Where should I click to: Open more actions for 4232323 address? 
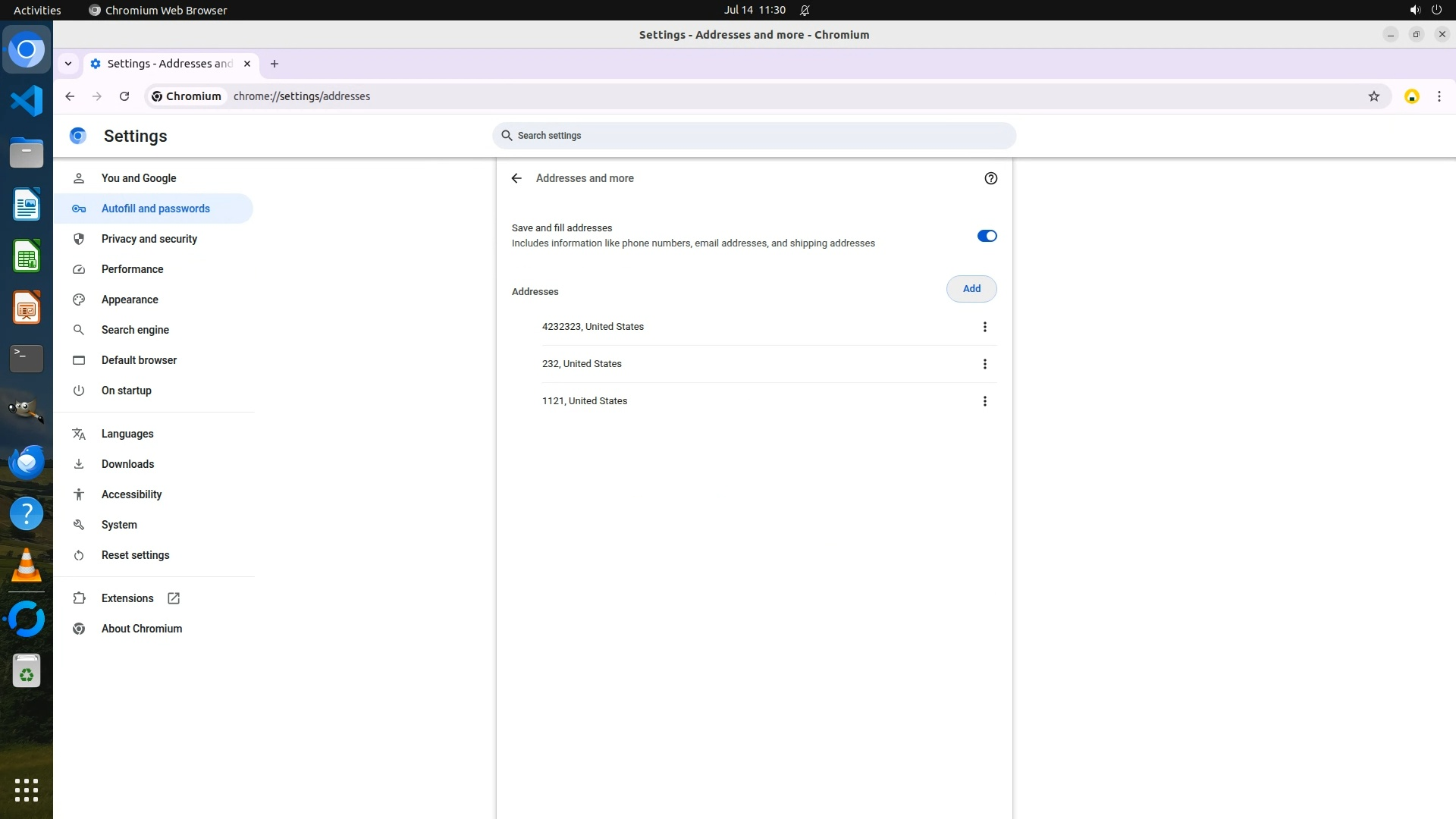click(984, 327)
